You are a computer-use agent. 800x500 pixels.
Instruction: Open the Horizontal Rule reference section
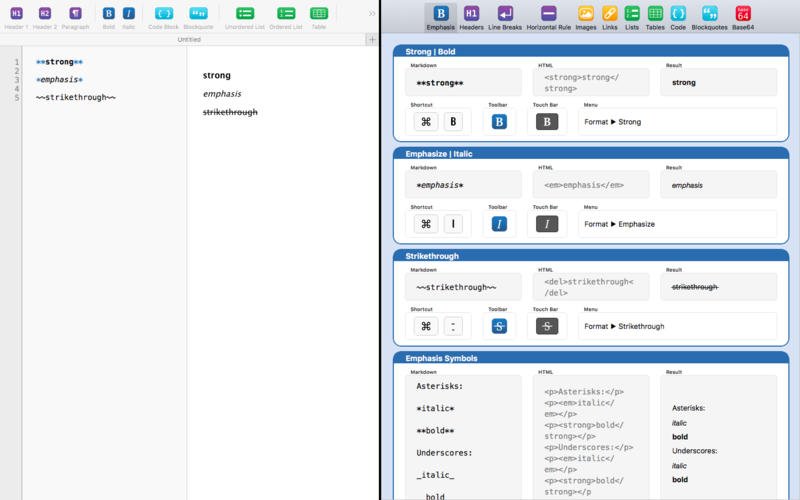(x=549, y=14)
